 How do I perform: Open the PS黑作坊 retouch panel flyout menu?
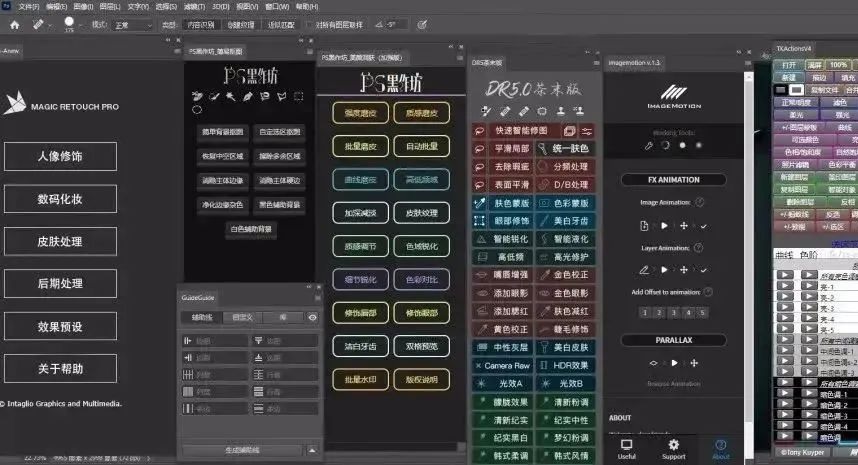(461, 57)
